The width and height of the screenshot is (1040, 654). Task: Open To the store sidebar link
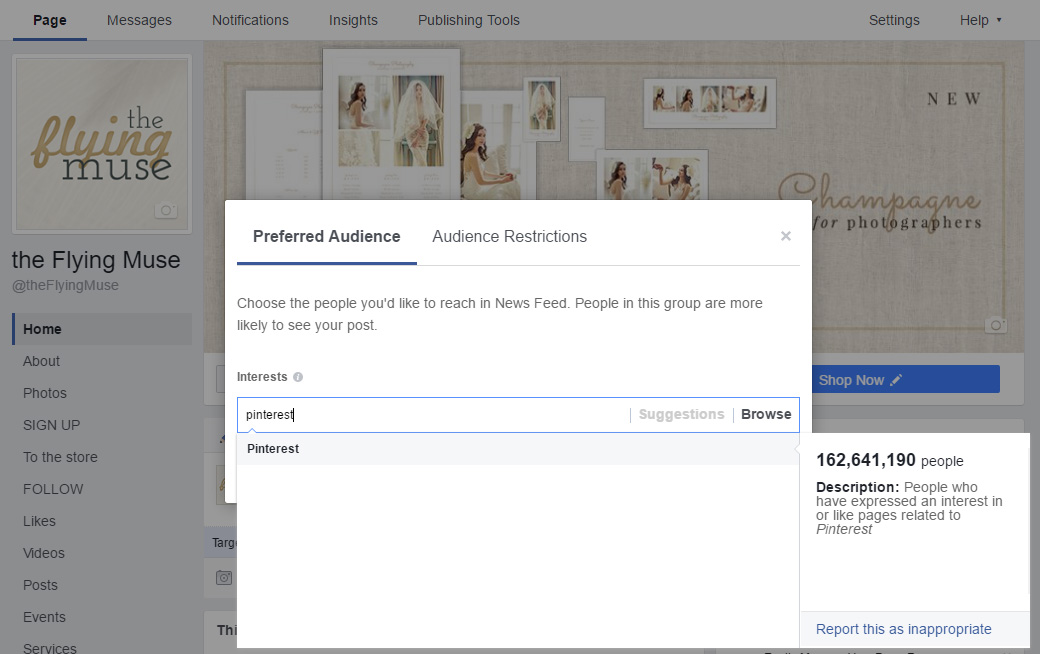click(x=60, y=457)
